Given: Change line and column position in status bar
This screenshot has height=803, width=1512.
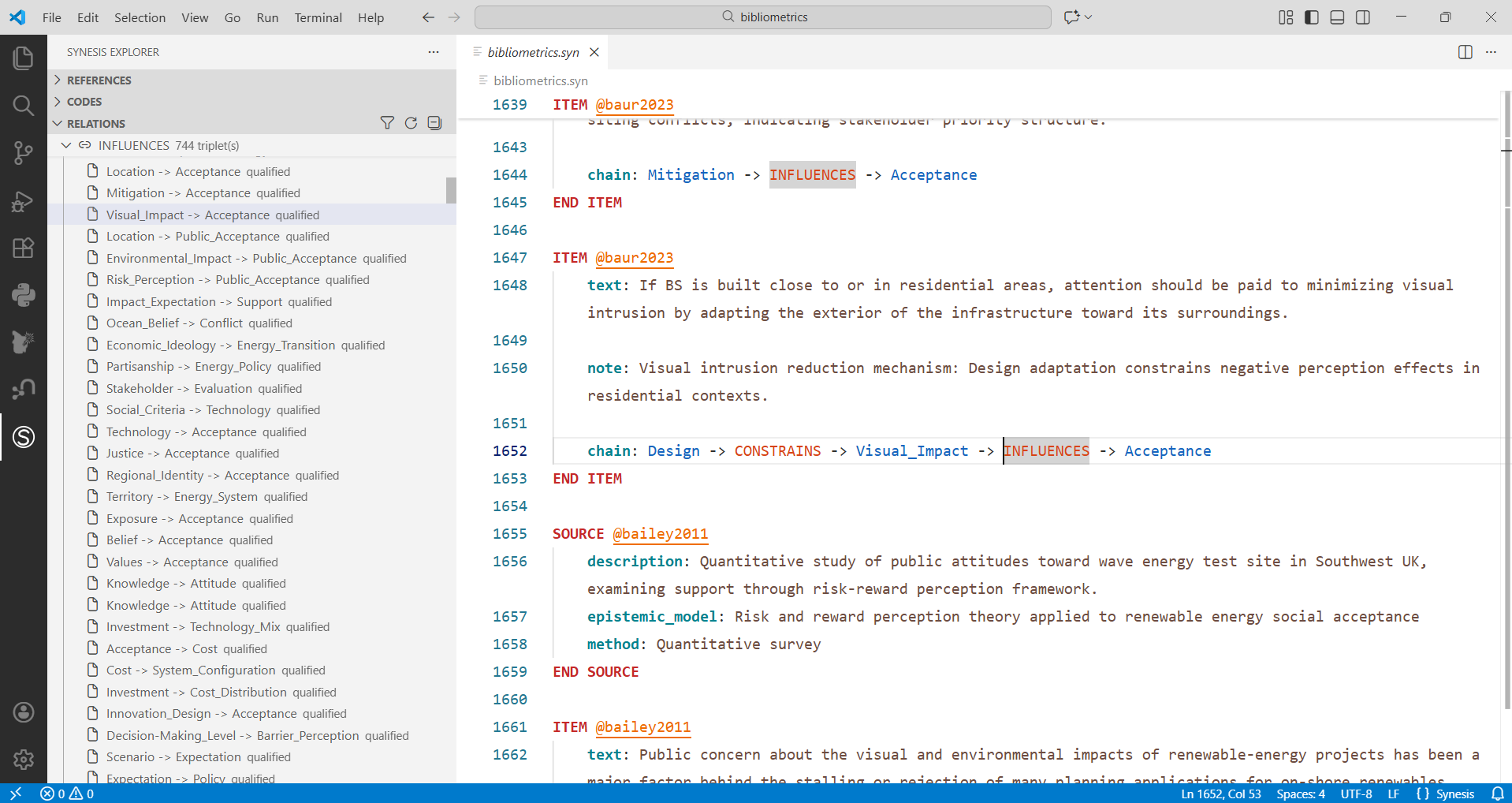Looking at the screenshot, I should [1220, 794].
